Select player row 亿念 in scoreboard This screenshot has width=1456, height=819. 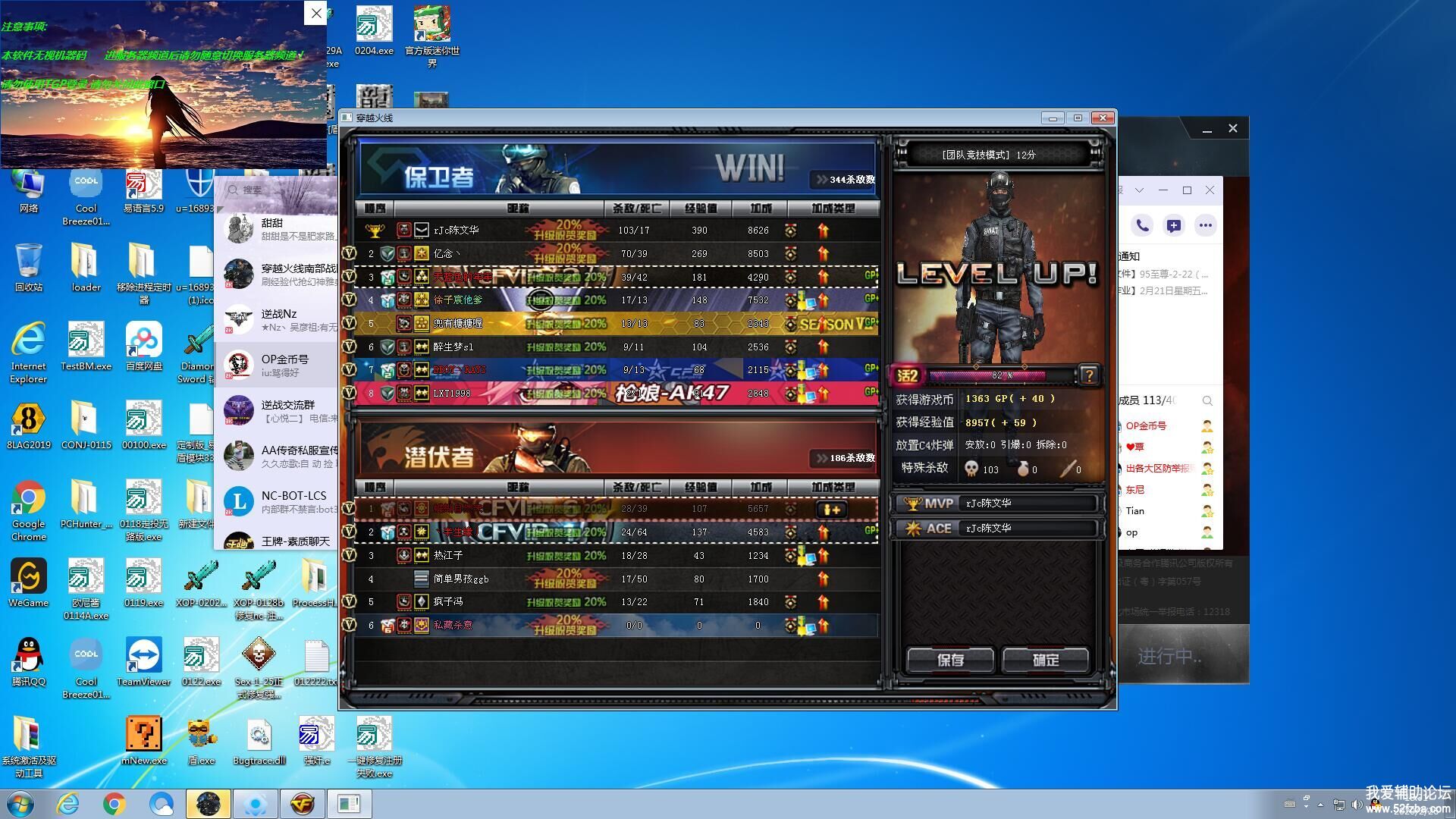617,253
